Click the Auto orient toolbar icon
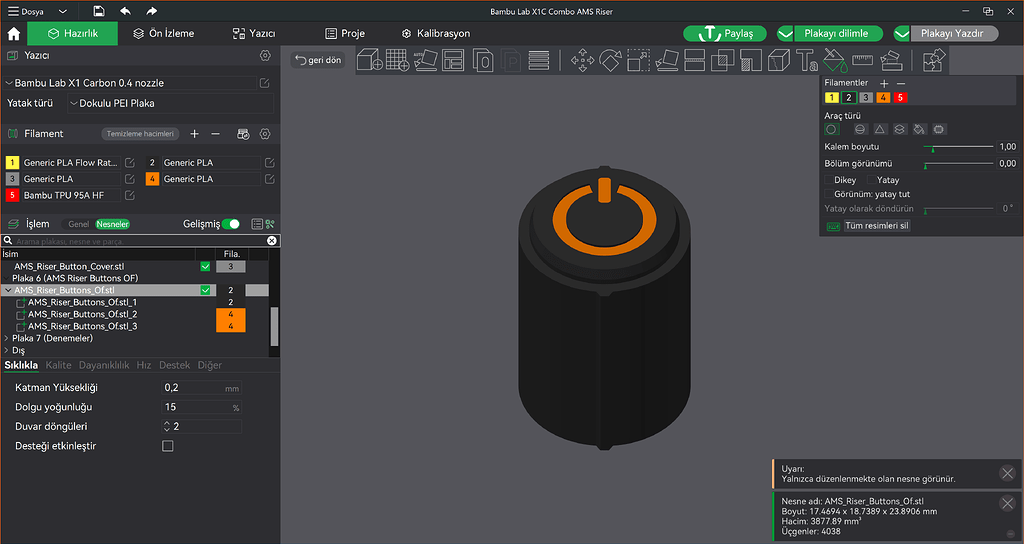The height and width of the screenshot is (544, 1024). [425, 60]
